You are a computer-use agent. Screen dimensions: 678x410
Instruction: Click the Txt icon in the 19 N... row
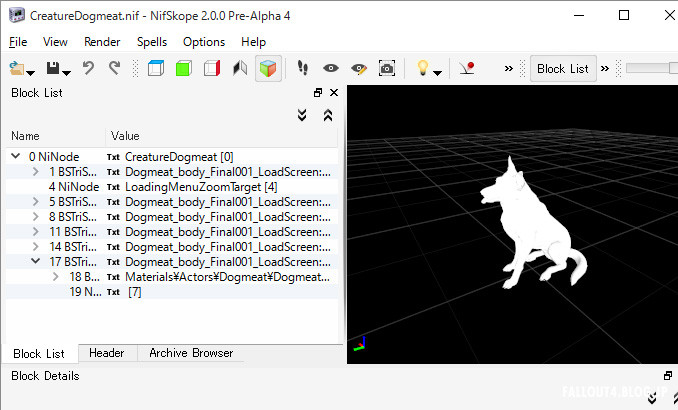point(113,292)
